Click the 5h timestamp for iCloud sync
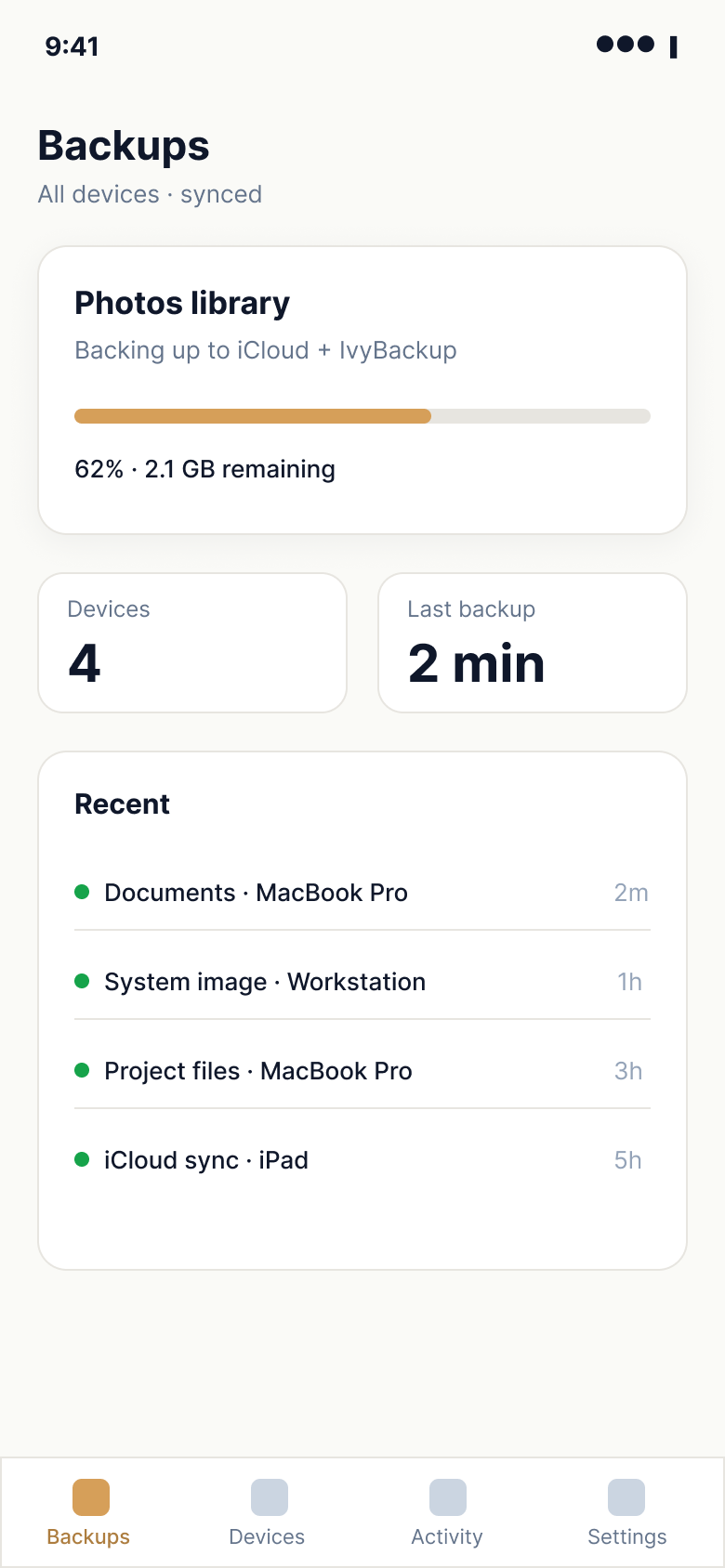 (x=628, y=1160)
